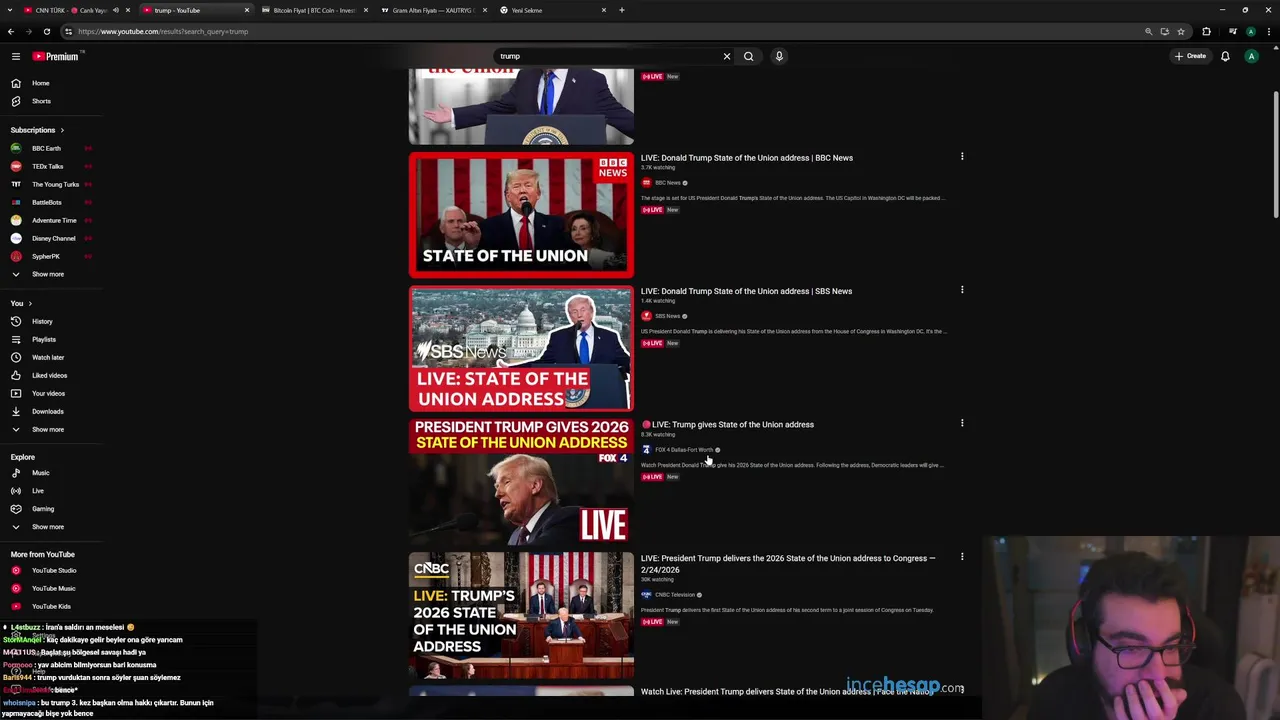Start voice search with the microphone
Image resolution: width=1280 pixels, height=720 pixels.
[x=779, y=56]
